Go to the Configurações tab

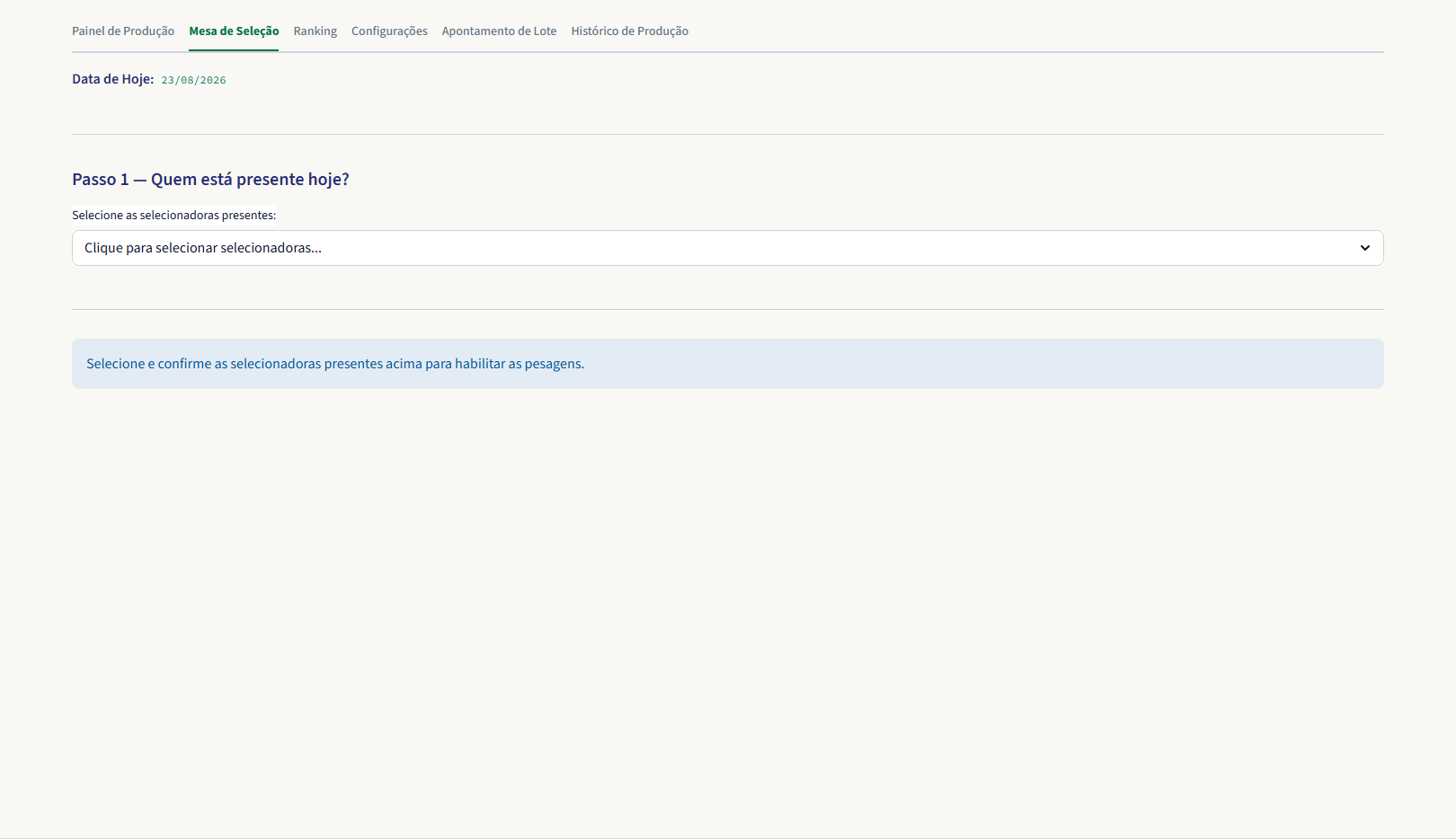389,31
